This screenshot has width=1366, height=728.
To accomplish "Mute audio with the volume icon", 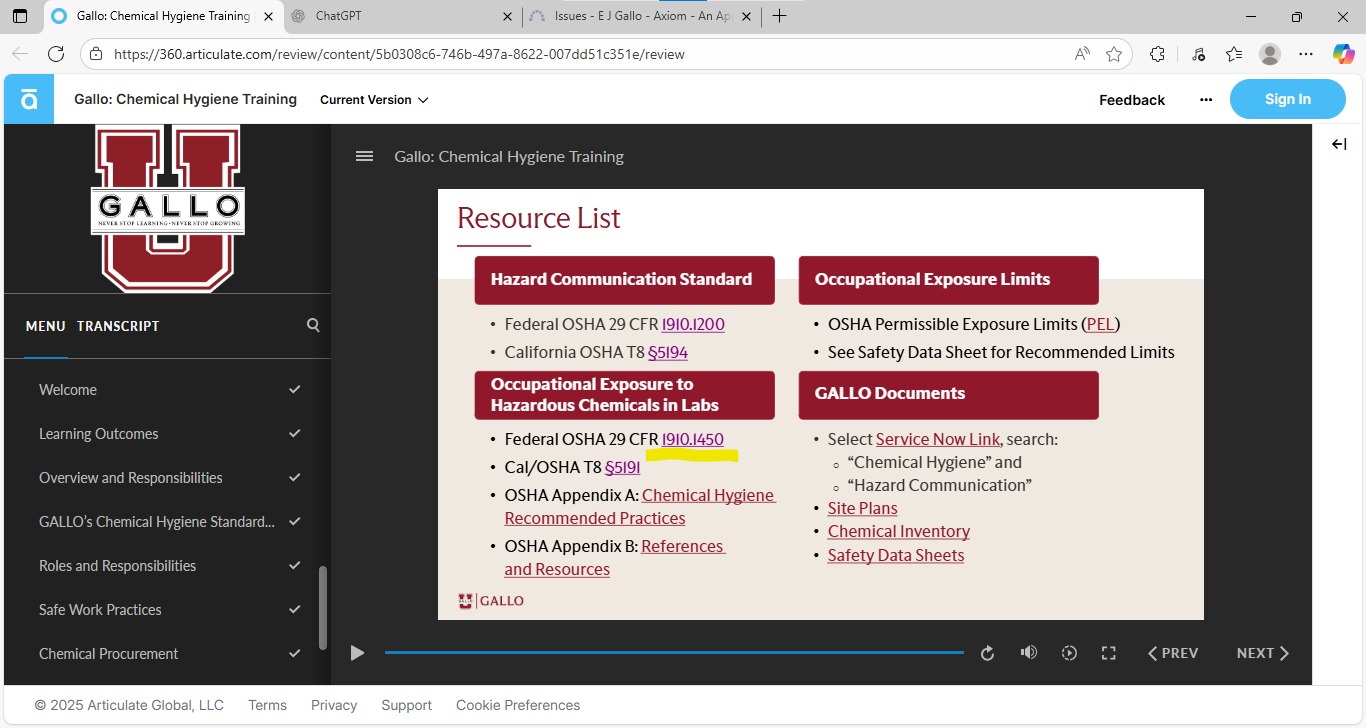I will (1028, 653).
